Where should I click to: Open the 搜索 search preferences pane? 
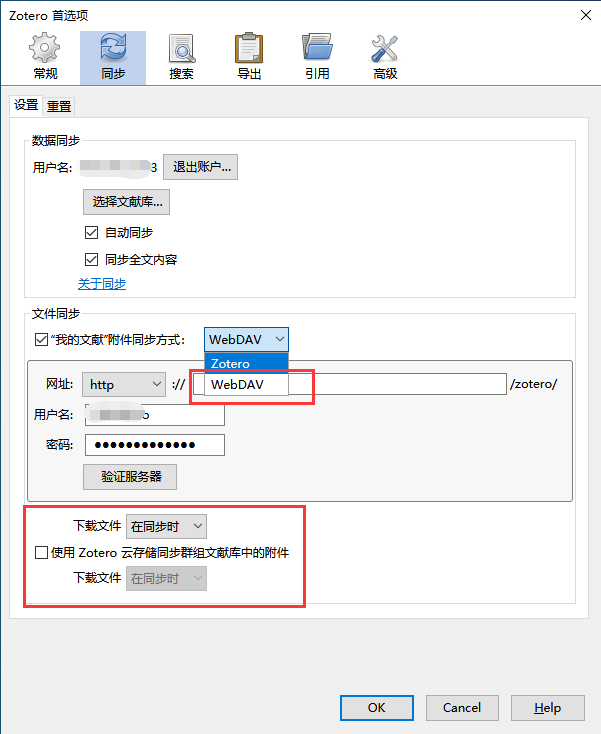(181, 58)
